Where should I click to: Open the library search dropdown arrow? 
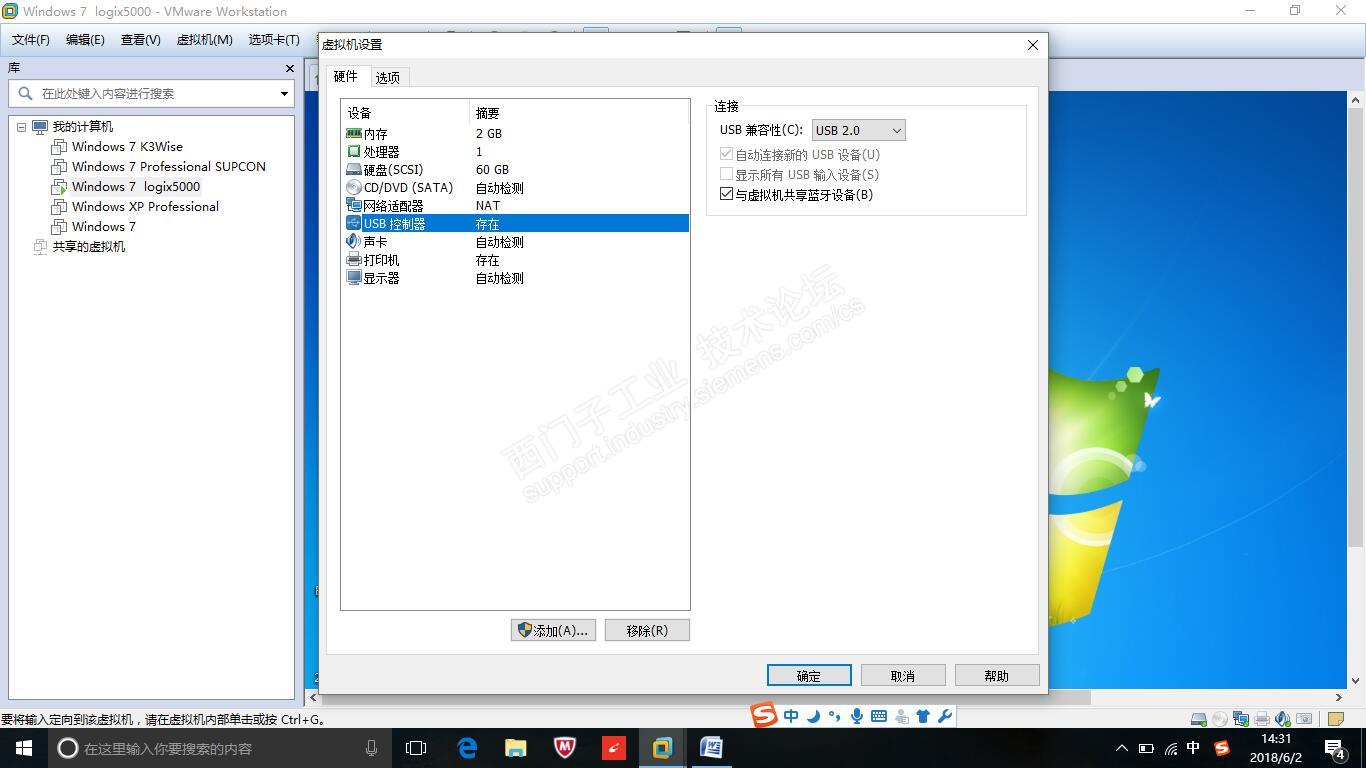pos(284,94)
